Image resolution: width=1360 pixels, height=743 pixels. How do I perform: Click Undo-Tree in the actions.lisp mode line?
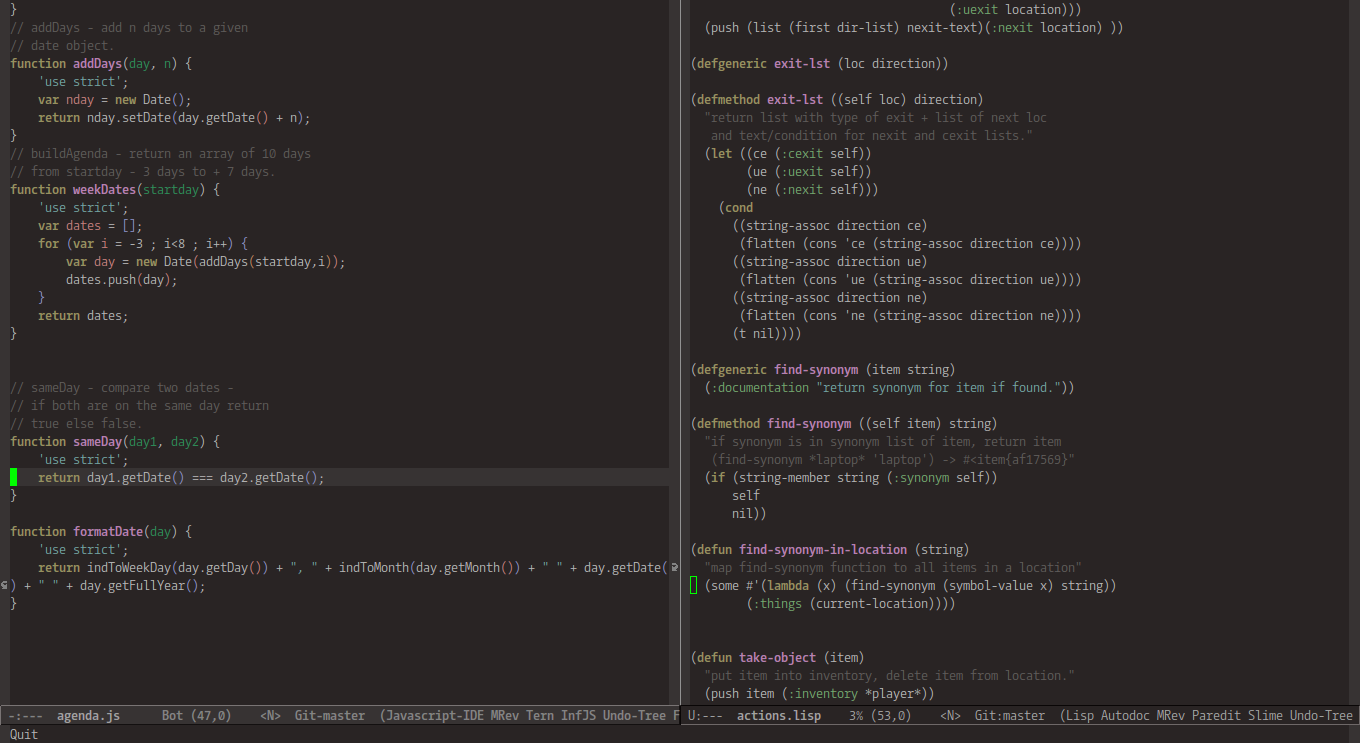[1321, 716]
